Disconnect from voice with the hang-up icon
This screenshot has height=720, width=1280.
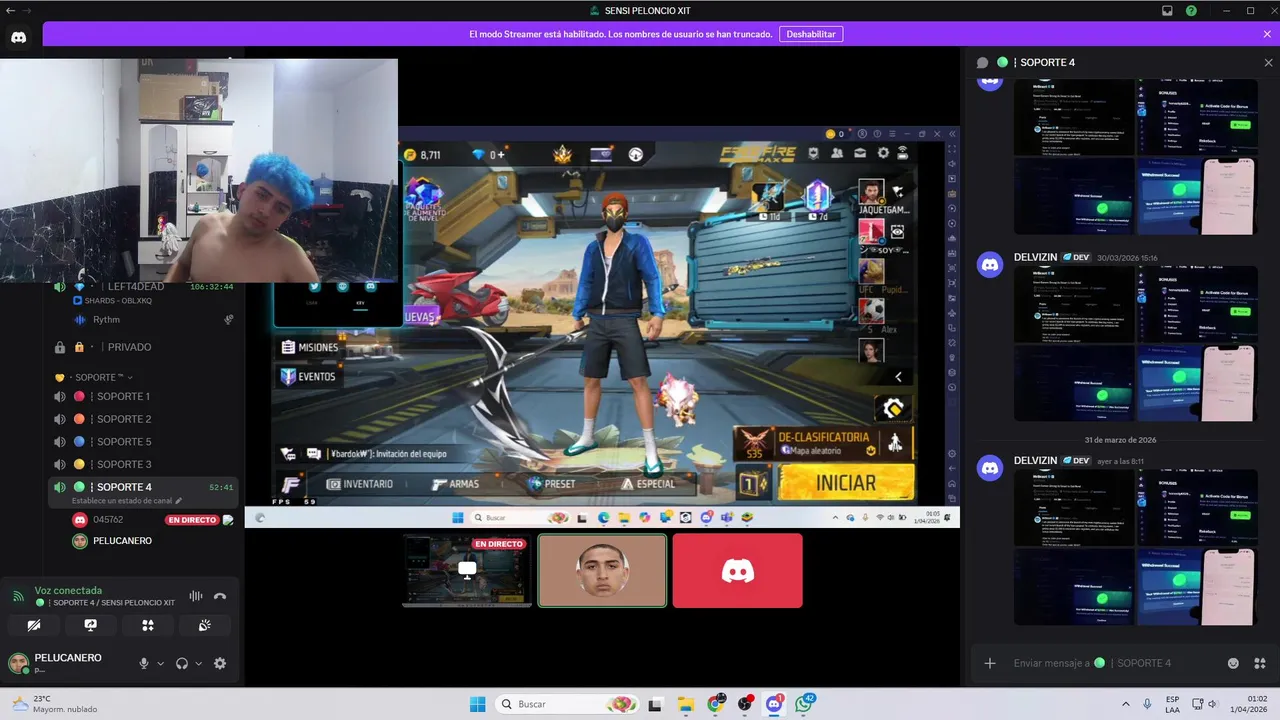(x=220, y=596)
